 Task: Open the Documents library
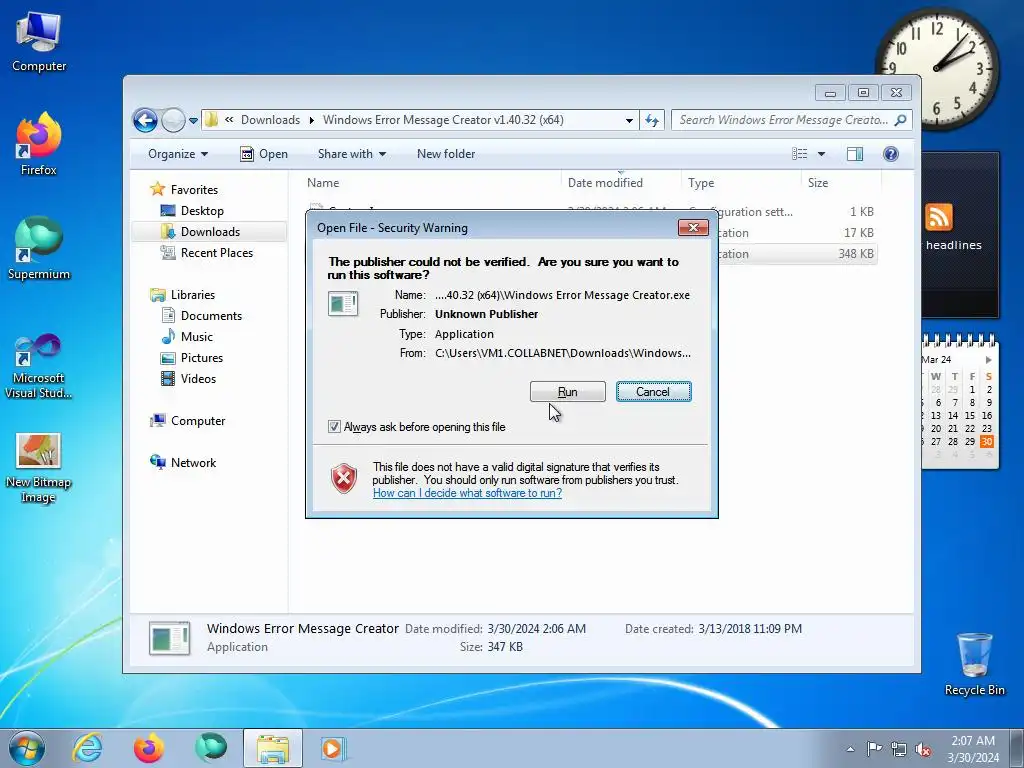[201, 315]
